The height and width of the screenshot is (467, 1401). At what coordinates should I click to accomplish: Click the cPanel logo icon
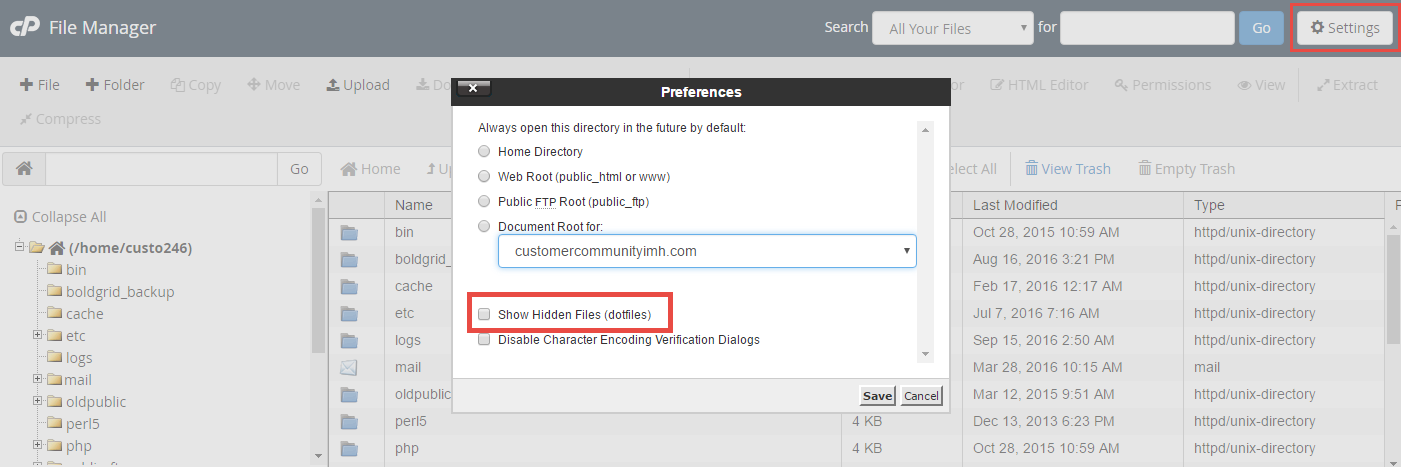[24, 28]
